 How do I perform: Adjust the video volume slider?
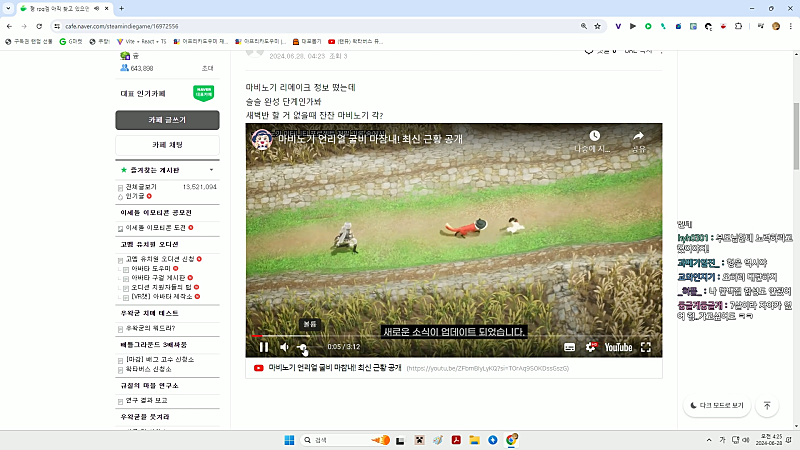click(x=308, y=347)
